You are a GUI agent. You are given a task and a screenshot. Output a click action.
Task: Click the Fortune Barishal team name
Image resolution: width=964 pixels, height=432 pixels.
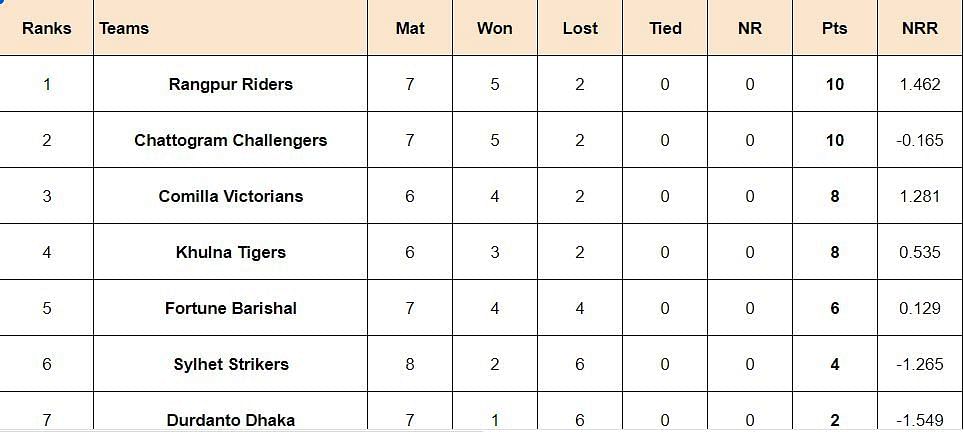pyautogui.click(x=231, y=308)
